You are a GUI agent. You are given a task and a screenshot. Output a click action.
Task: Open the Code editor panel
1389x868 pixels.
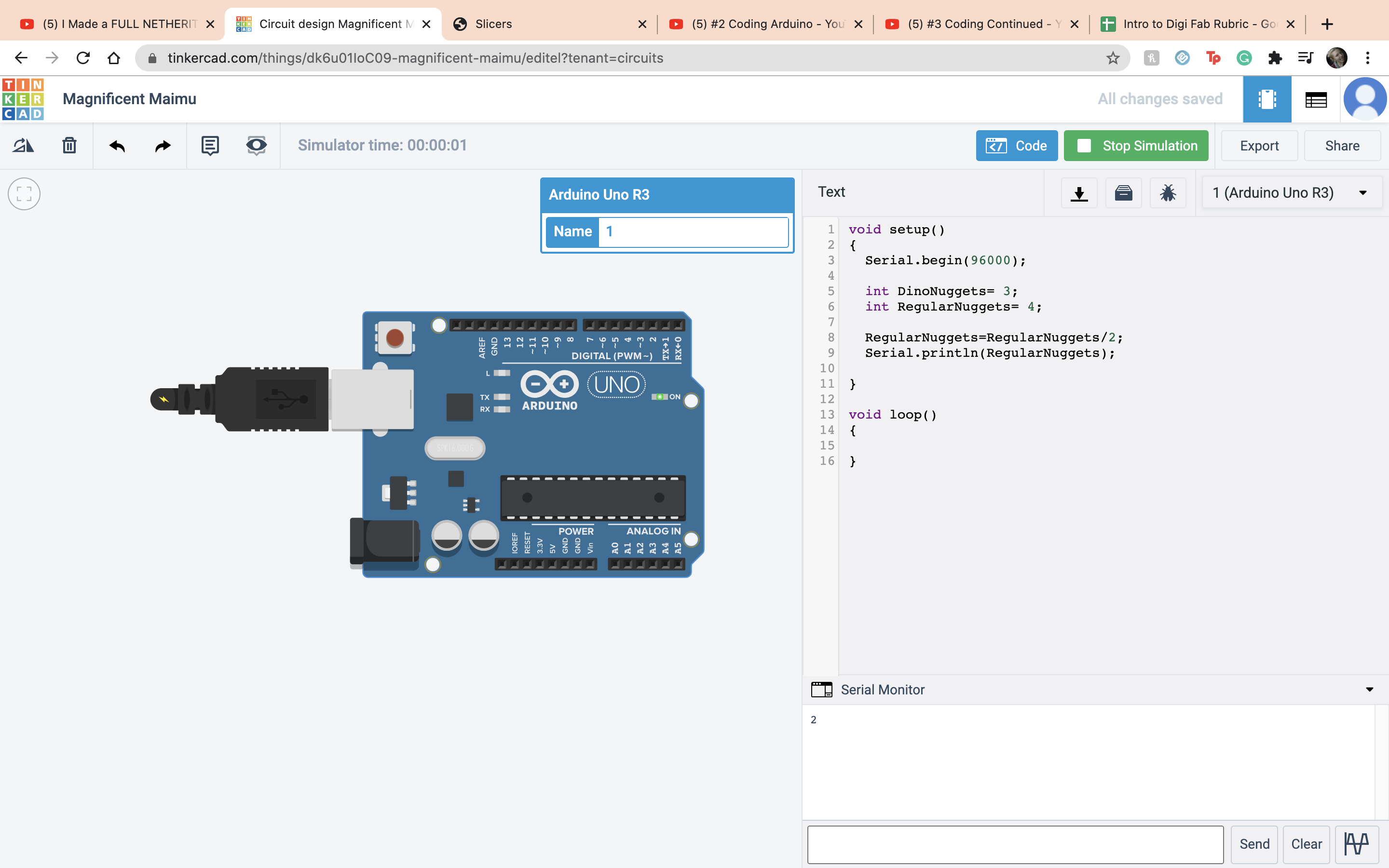(1017, 146)
